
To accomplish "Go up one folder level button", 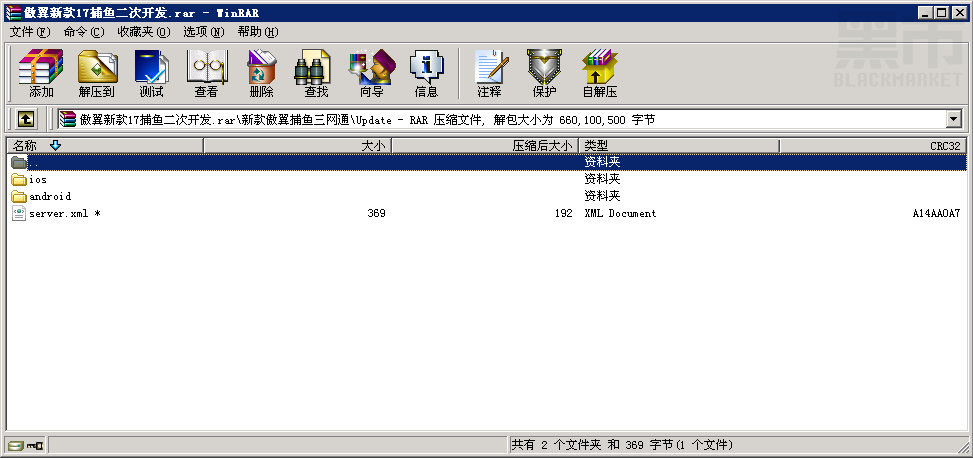I will pyautogui.click(x=25, y=119).
